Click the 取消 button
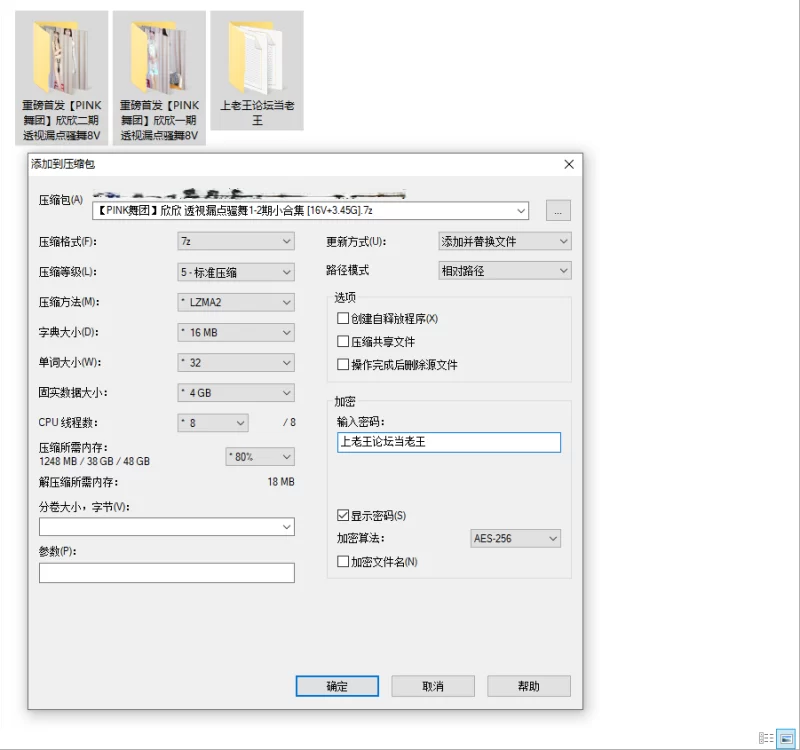This screenshot has width=800, height=750. (x=433, y=686)
